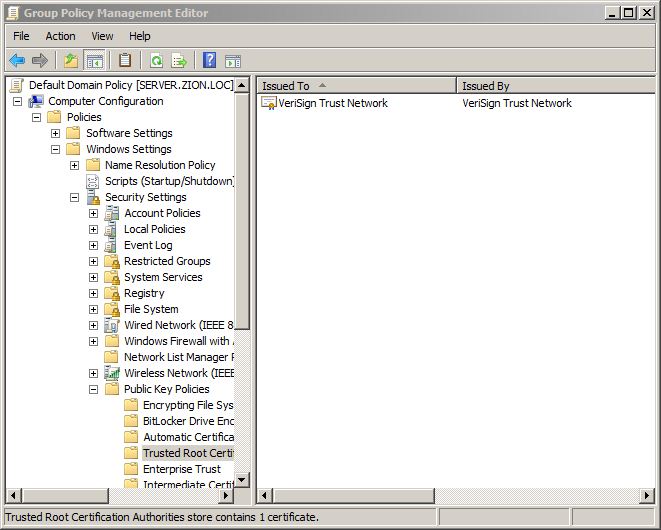This screenshot has height=530, width=661.
Task: Toggle the Show/Hide Action Pane icon
Action: (x=233, y=61)
